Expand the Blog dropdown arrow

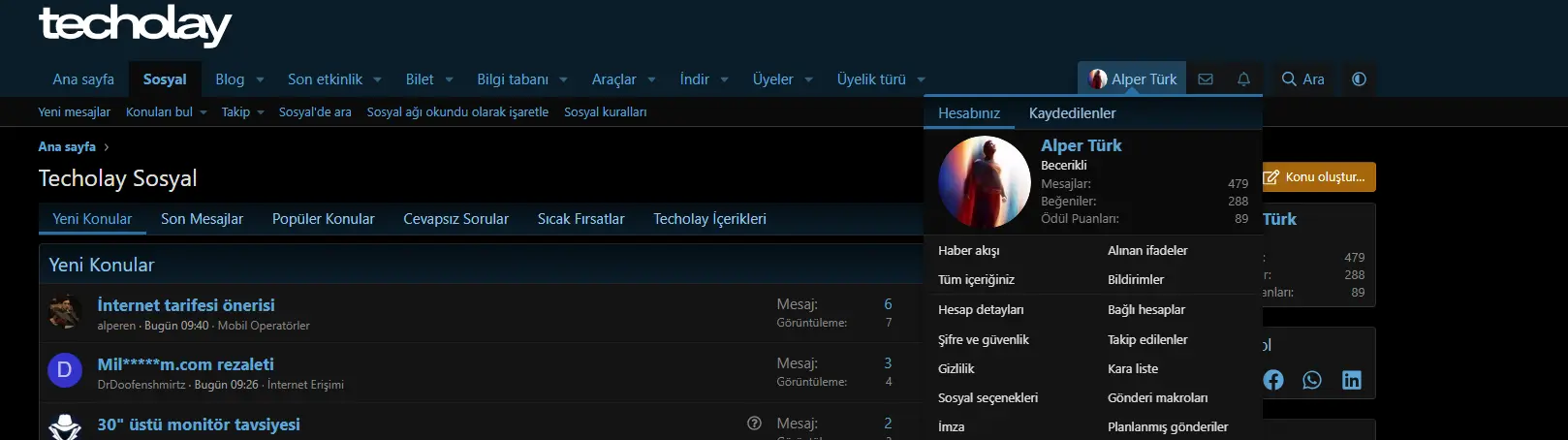pos(260,80)
